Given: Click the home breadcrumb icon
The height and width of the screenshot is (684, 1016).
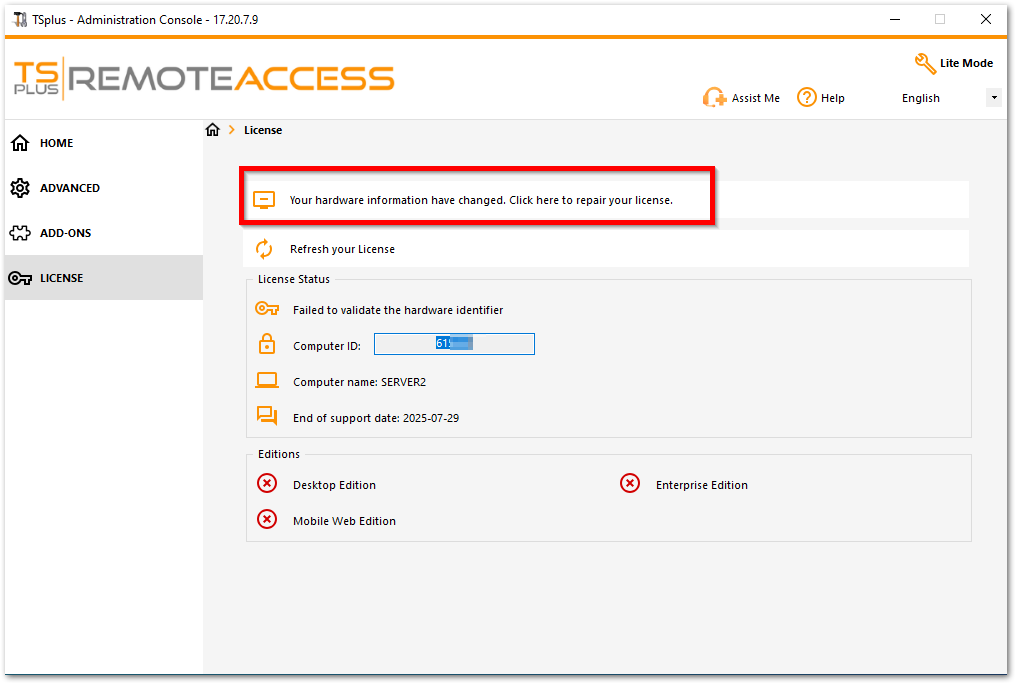Looking at the screenshot, I should coord(212,130).
